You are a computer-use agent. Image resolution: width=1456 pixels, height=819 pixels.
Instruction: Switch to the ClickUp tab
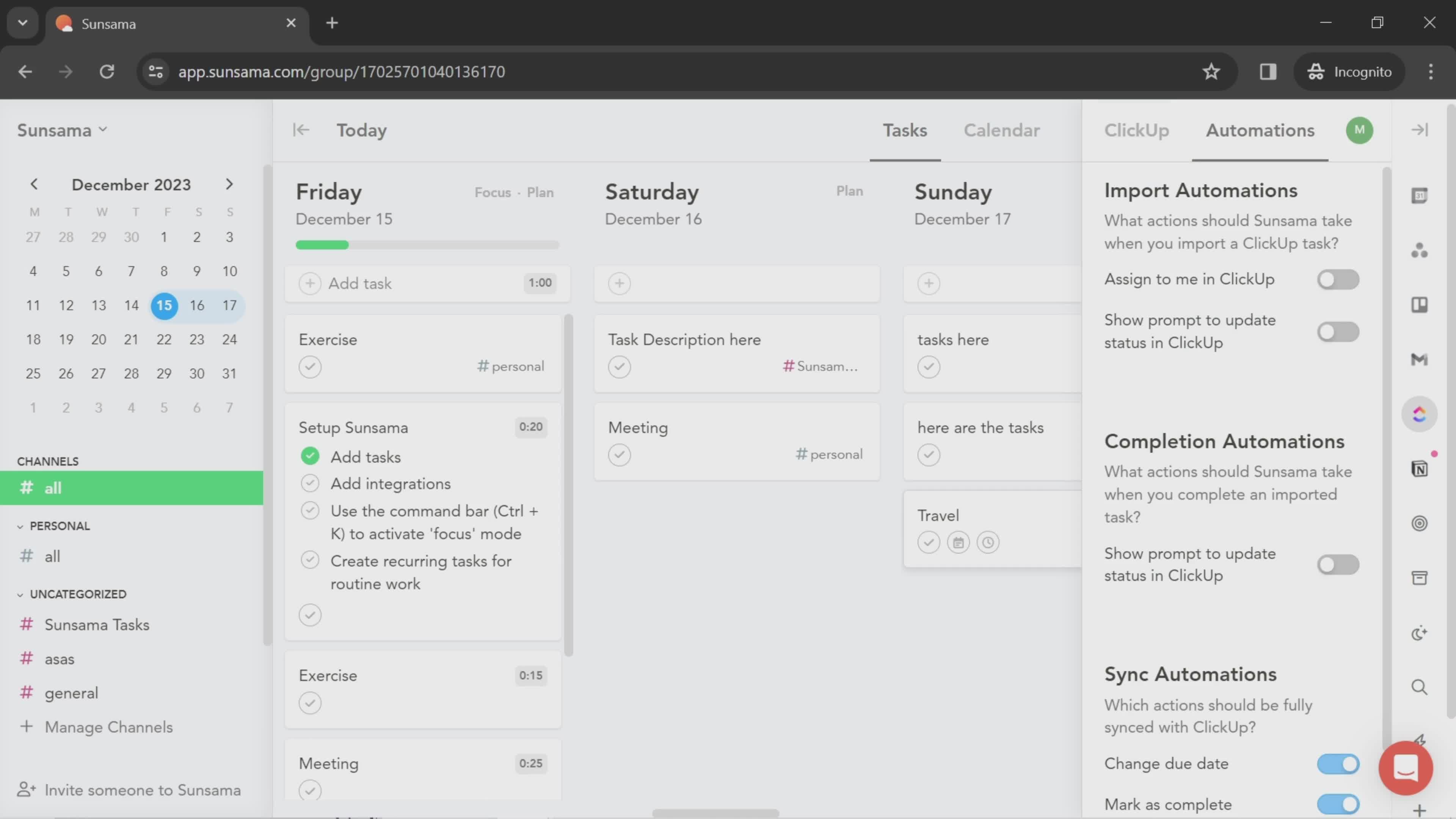coord(1136,130)
